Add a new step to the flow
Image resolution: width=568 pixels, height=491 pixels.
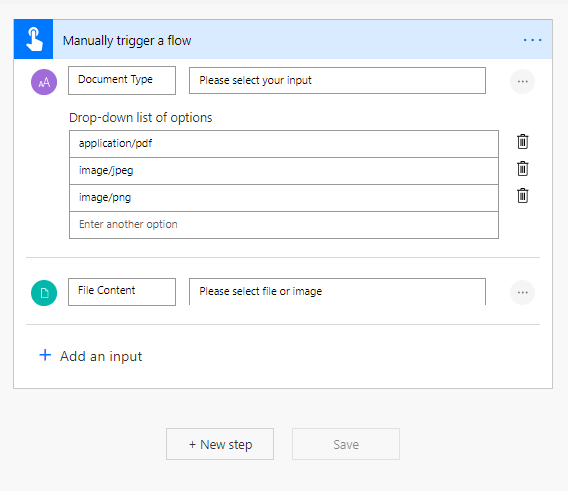point(220,444)
